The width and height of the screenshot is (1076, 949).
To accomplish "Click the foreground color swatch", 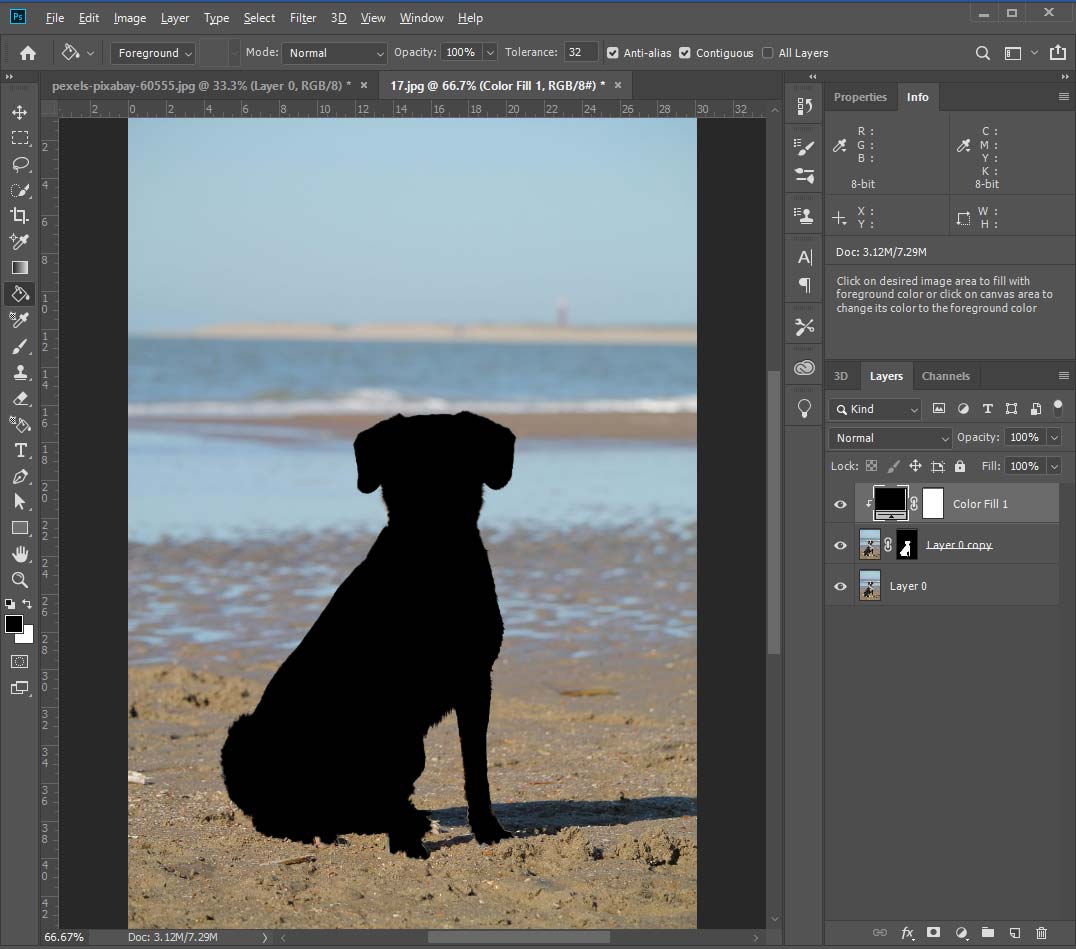I will point(13,625).
